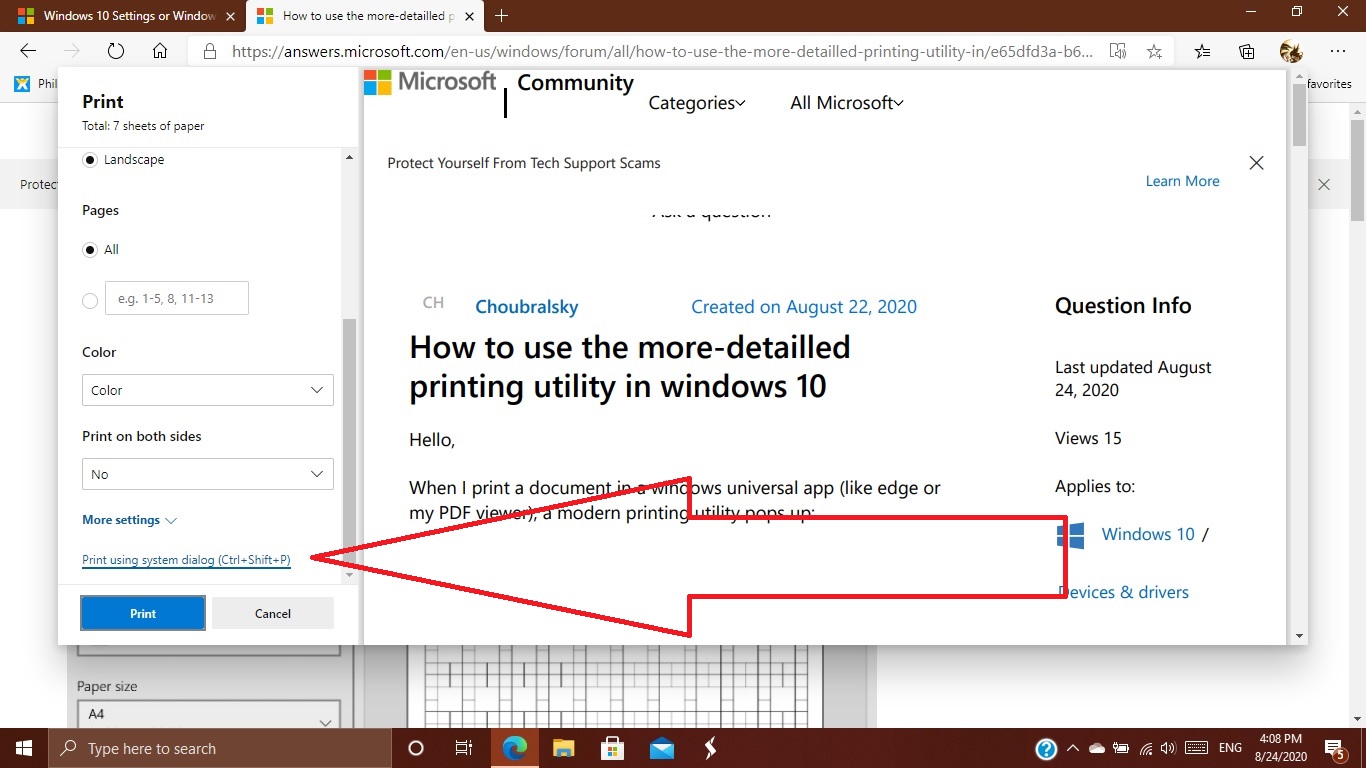
Task: Close the Windows 10 Settings tab
Action: tap(228, 16)
